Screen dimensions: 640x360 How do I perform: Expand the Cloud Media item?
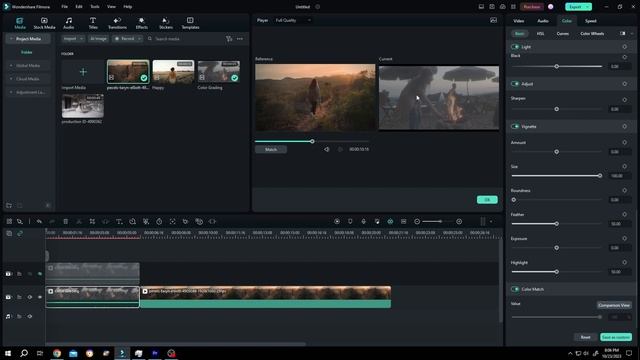(11, 79)
